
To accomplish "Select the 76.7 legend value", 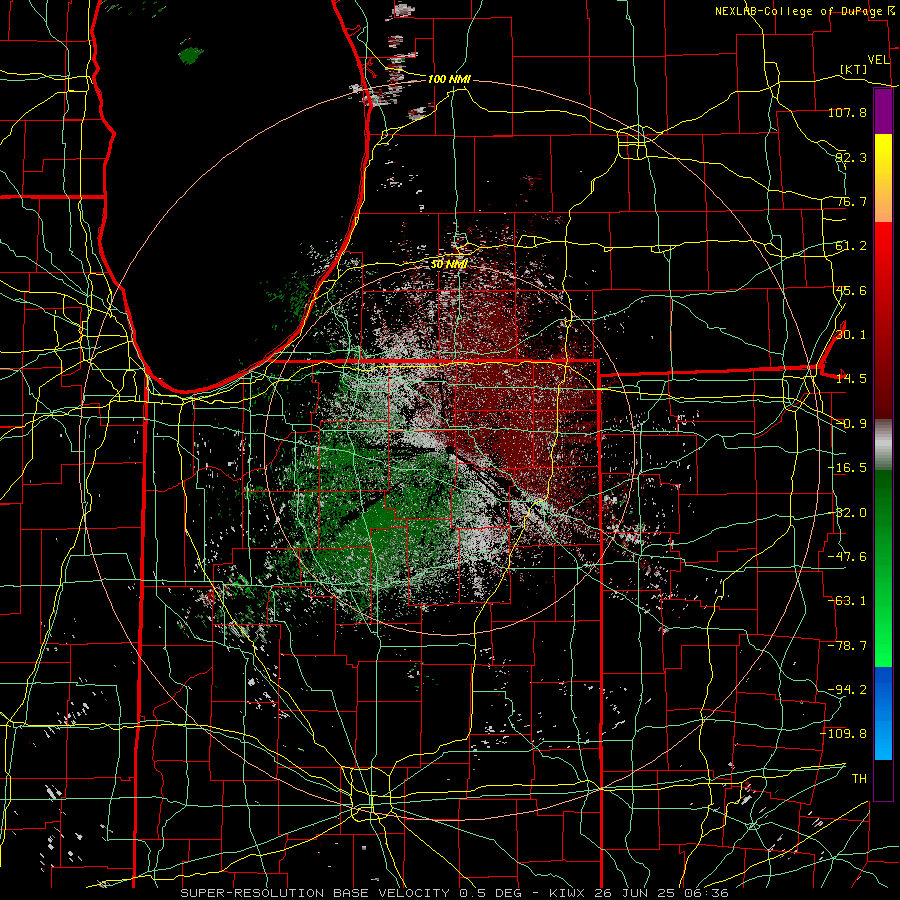I will pyautogui.click(x=851, y=201).
